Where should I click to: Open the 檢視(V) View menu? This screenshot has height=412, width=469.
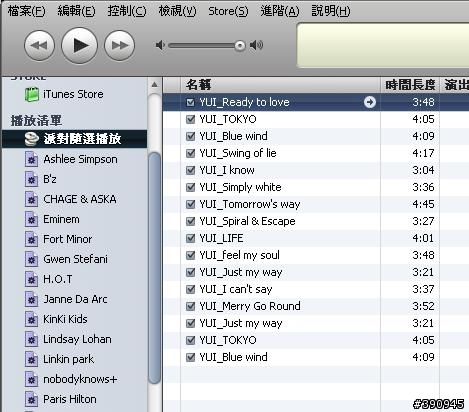point(177,11)
